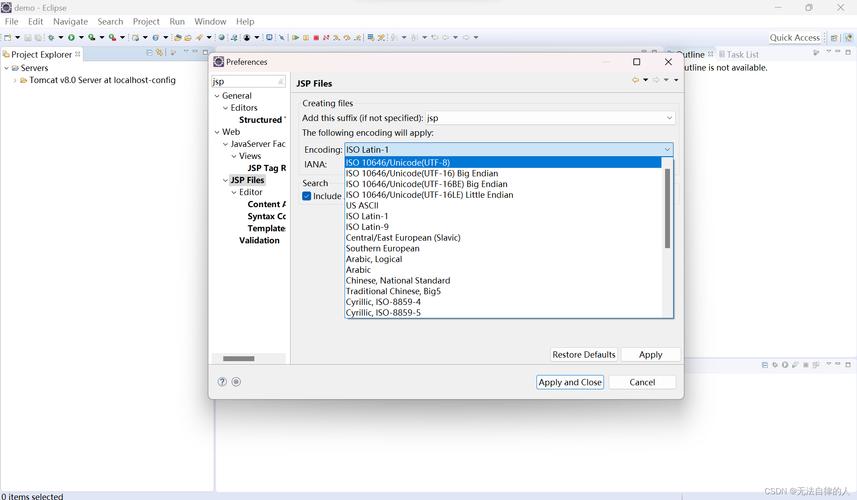857x500 pixels.
Task: Clear the jsp filter text icon
Action: [x=280, y=82]
